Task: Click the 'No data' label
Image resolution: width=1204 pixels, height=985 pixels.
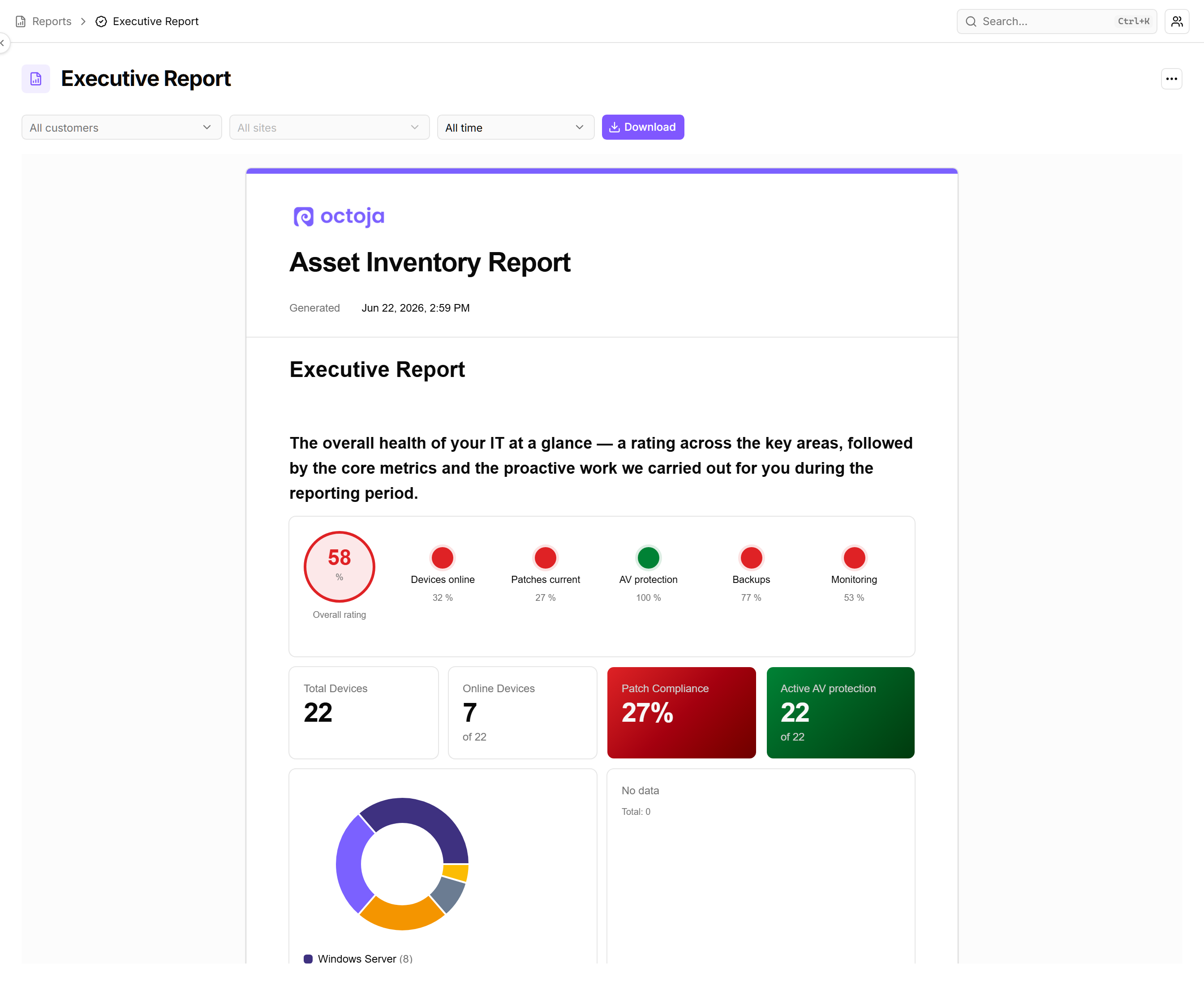Action: click(640, 791)
